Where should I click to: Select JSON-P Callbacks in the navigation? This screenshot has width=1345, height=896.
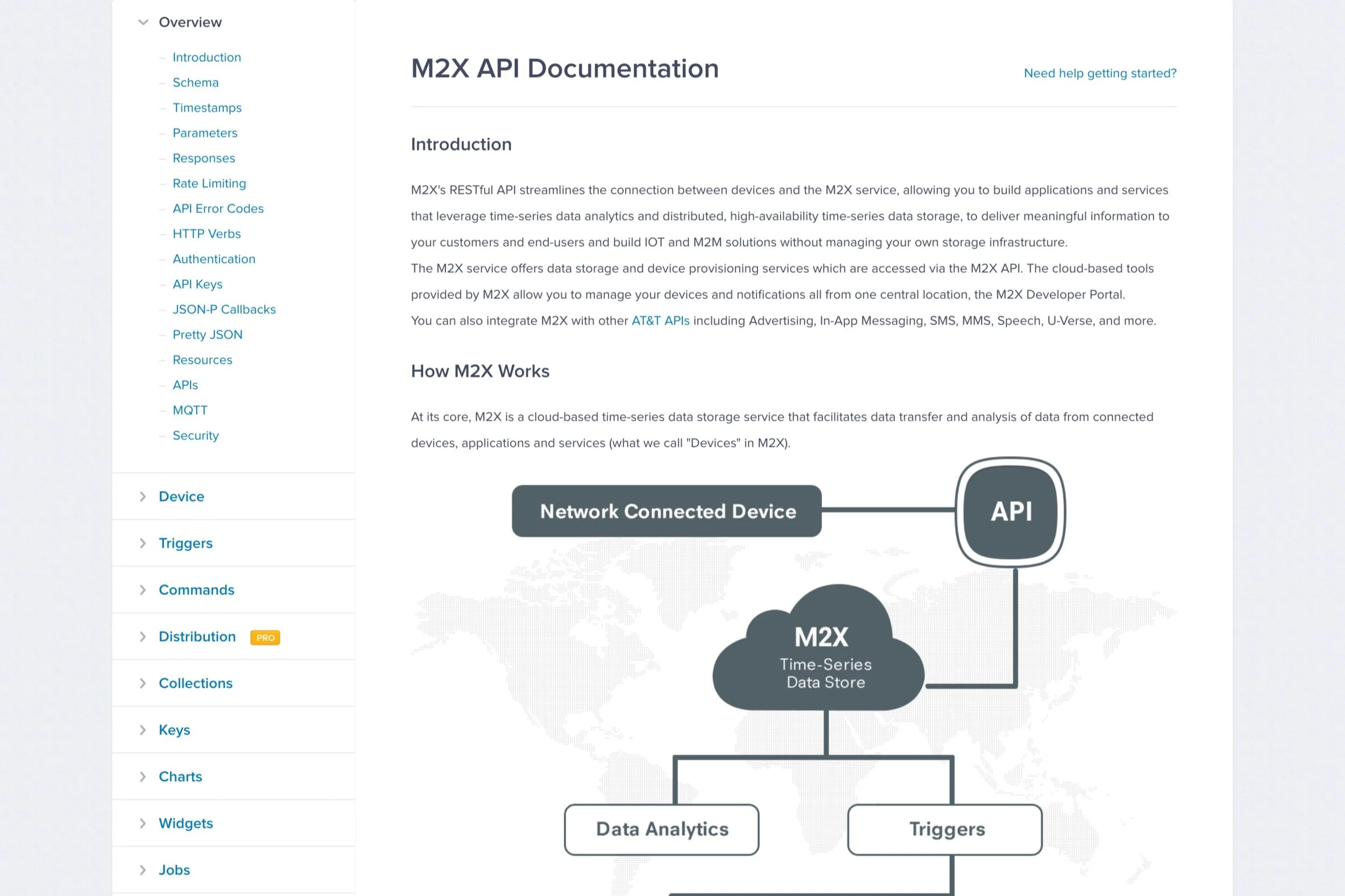pos(224,310)
